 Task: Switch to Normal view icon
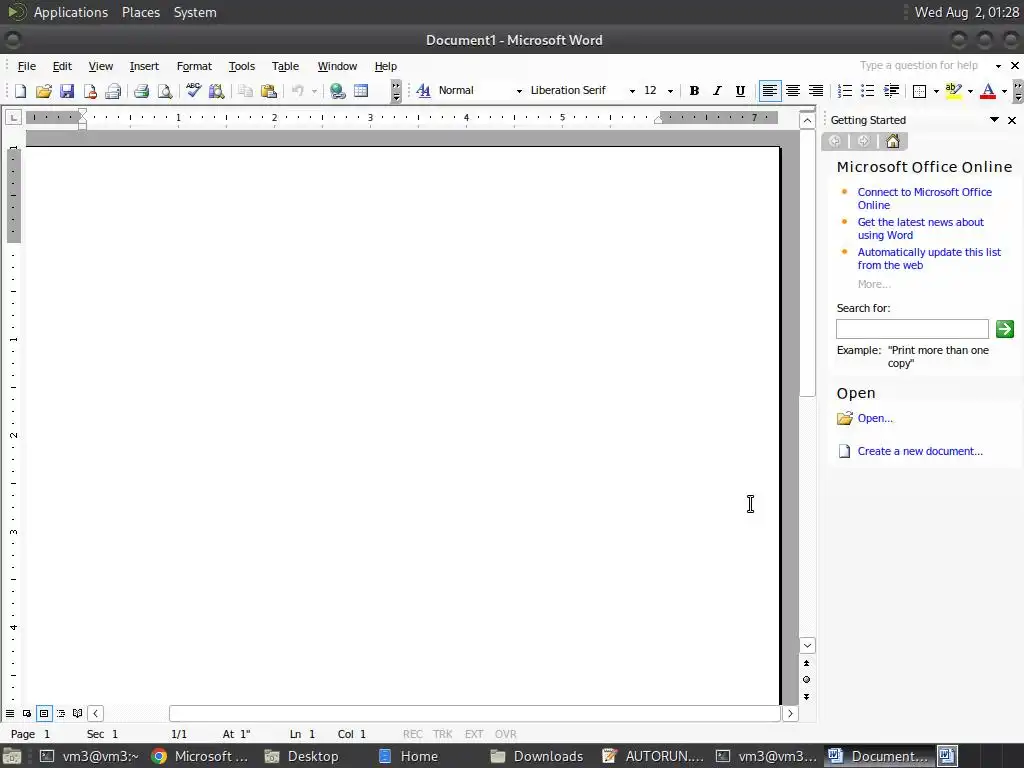[10, 713]
